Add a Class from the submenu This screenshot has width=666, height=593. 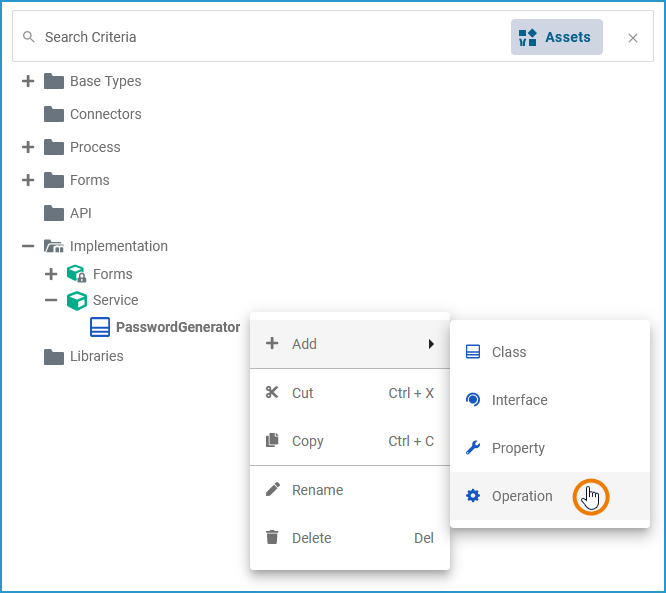pos(550,352)
